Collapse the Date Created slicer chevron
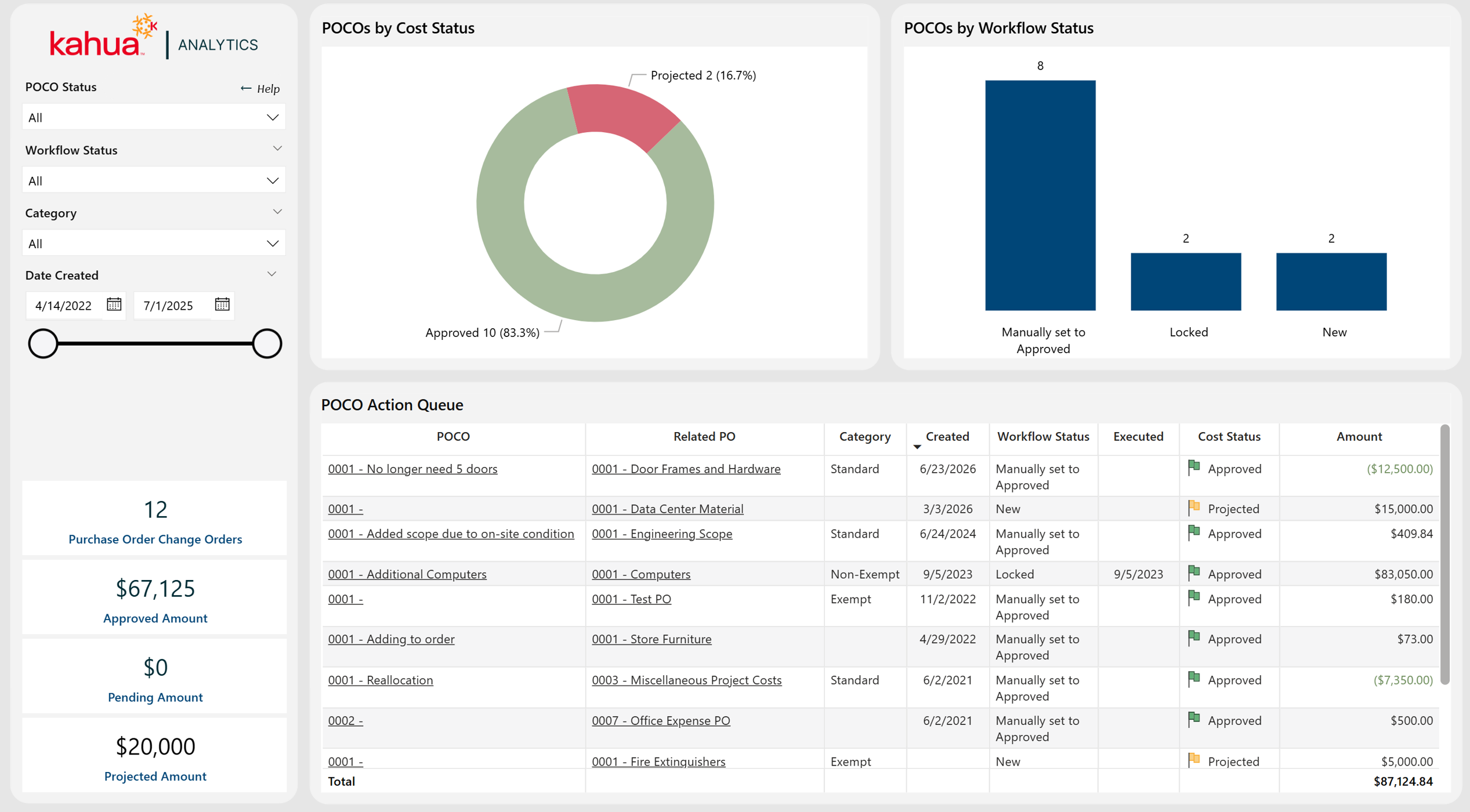Screen dimensions: 1470x812 (271, 274)
